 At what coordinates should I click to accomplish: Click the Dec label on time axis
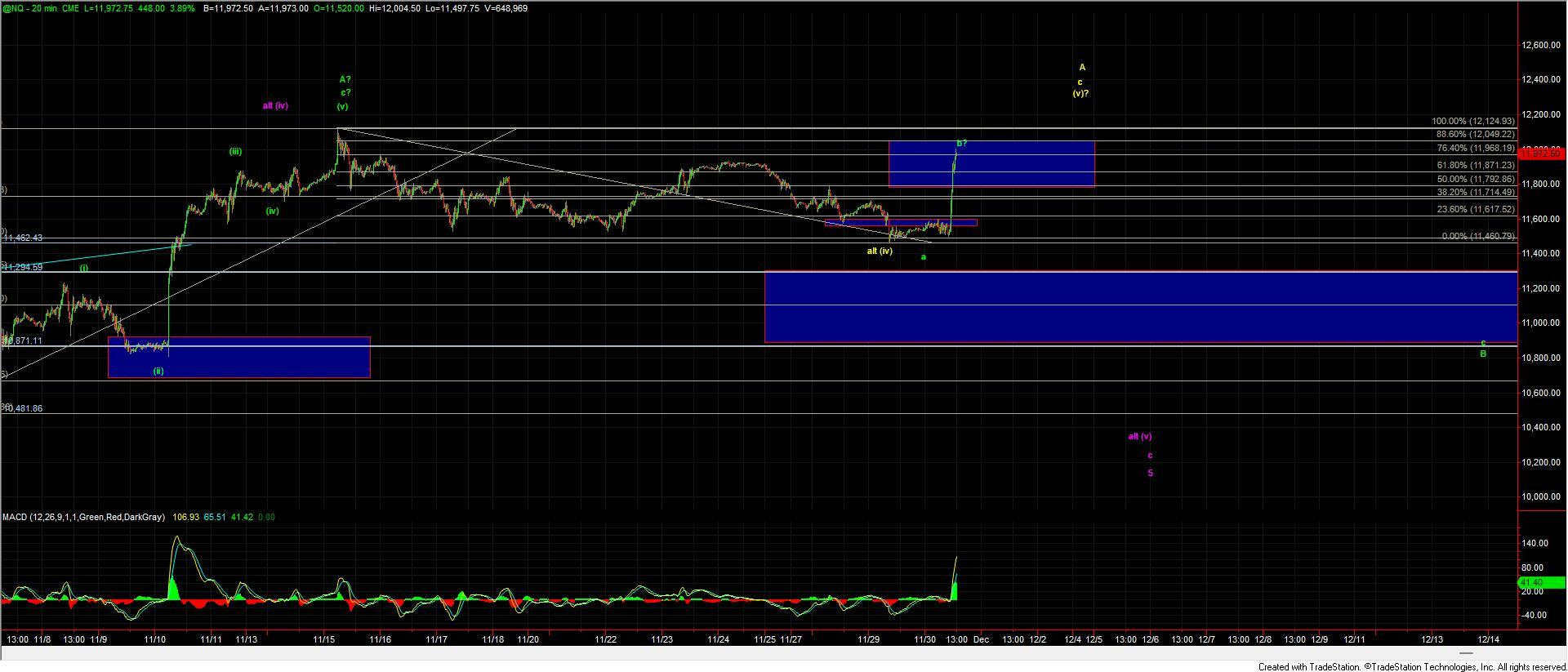981,639
